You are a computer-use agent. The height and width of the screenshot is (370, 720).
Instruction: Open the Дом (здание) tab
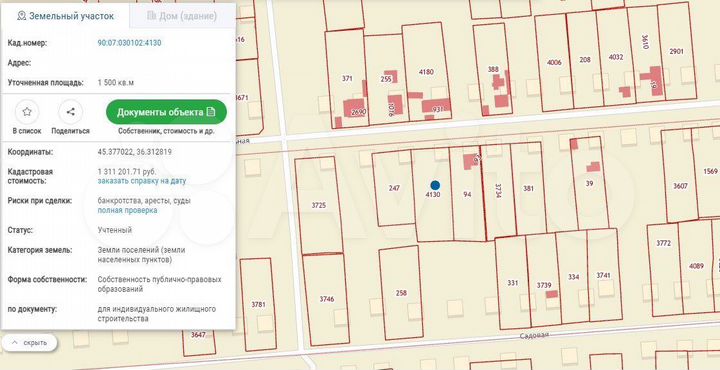click(x=182, y=16)
